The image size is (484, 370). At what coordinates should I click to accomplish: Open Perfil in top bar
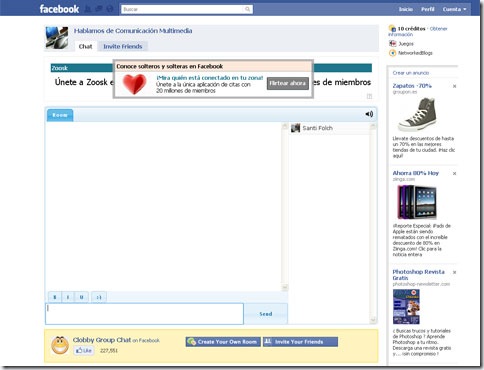pyautogui.click(x=428, y=9)
